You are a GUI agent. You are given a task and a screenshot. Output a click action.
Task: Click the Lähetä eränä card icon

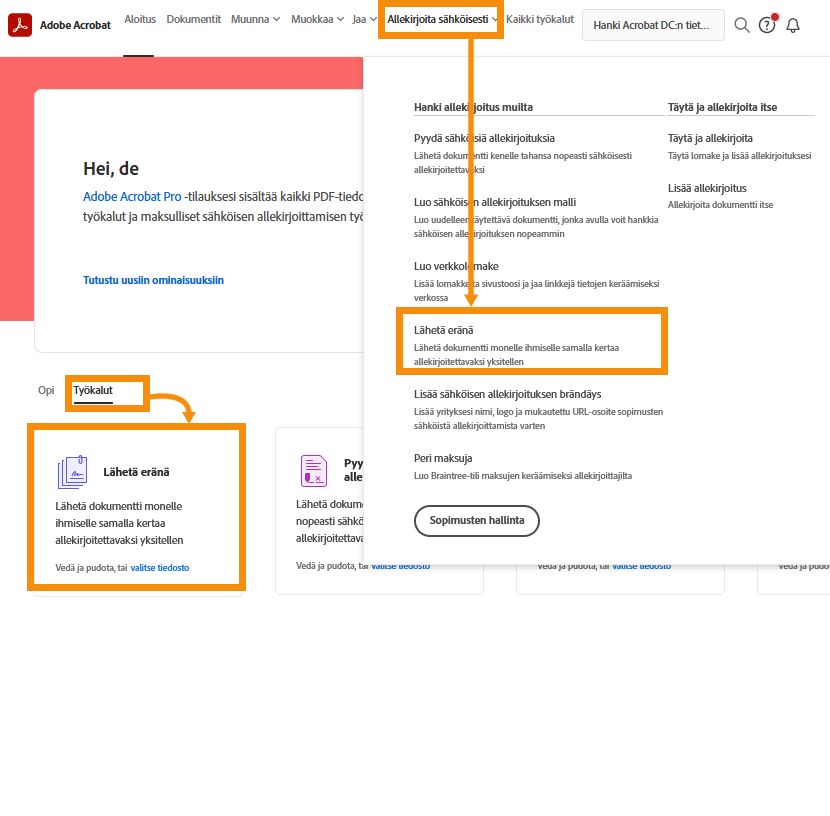coord(73,472)
